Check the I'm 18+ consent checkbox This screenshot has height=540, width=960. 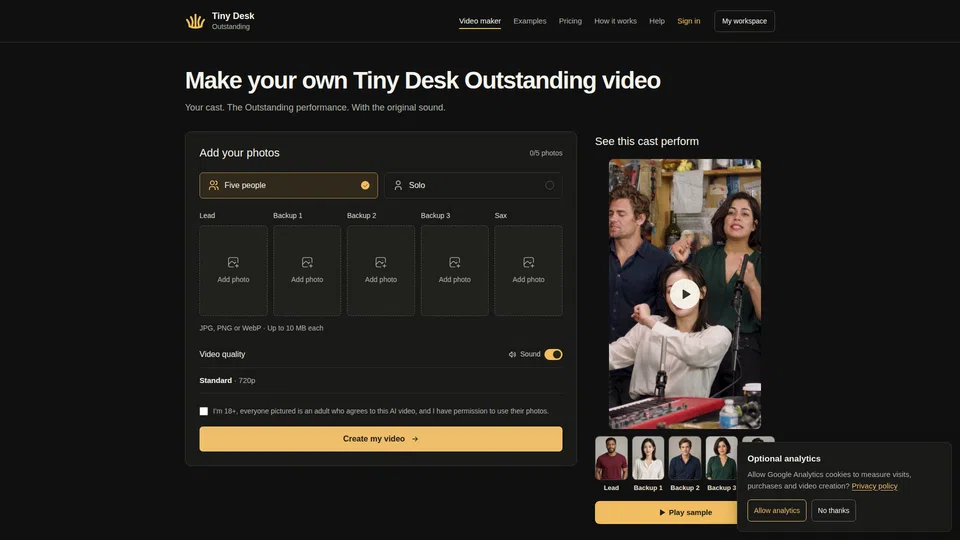(204, 411)
